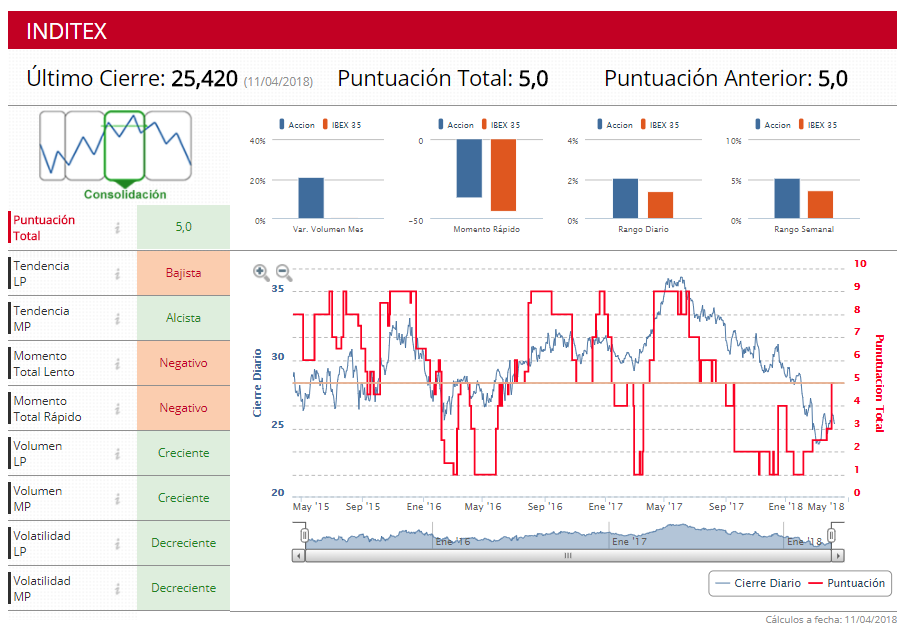Toggle IBEX 35 legend in Rango Diario chart
Image resolution: width=904 pixels, height=628 pixels.
click(x=660, y=125)
